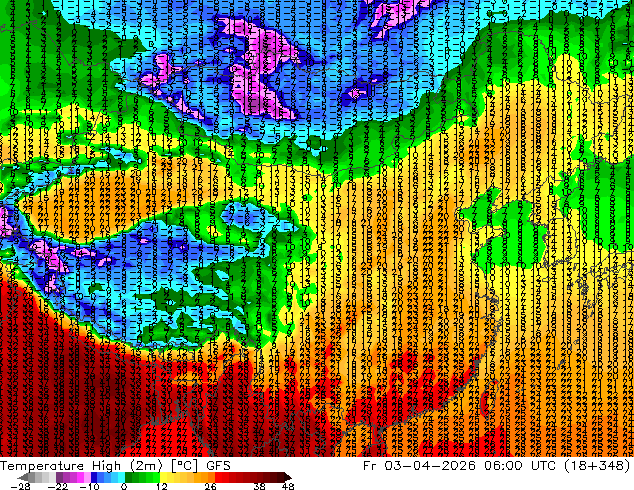
Task: Click the 'Fr 03-04-2026 06:00 UTC (18+348)' timestamp
Action: pyautogui.click(x=497, y=466)
